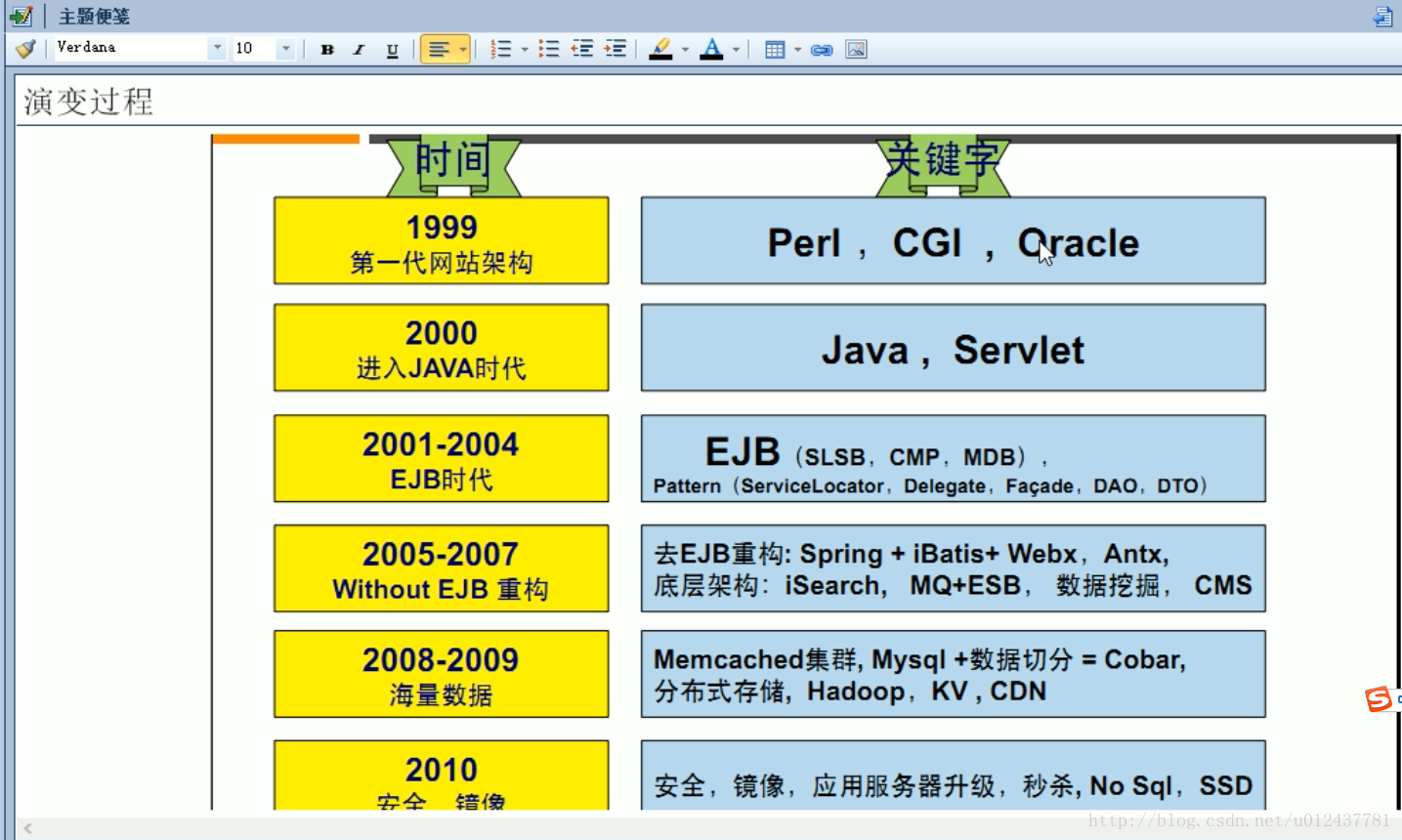Viewport: 1402px width, 840px height.
Task: Increase the paragraph indent
Action: (x=616, y=49)
